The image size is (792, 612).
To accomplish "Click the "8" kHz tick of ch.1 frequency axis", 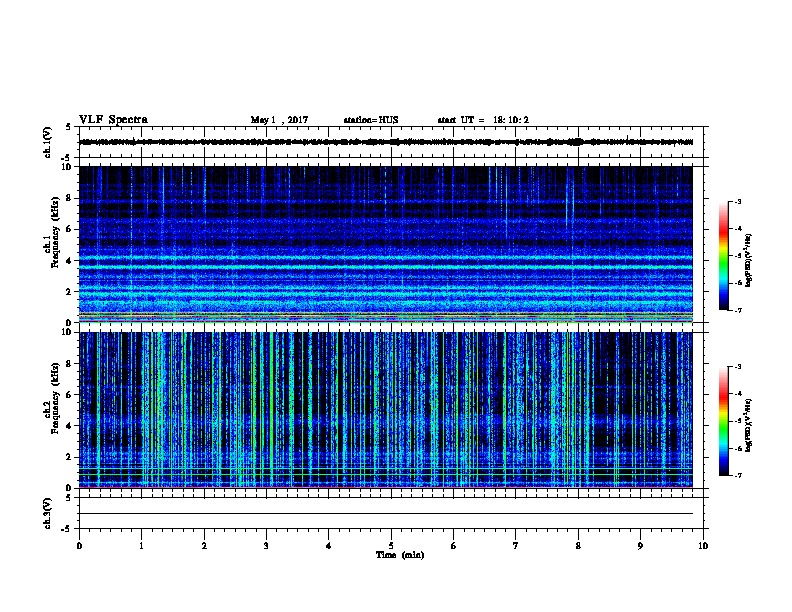I will [69, 198].
